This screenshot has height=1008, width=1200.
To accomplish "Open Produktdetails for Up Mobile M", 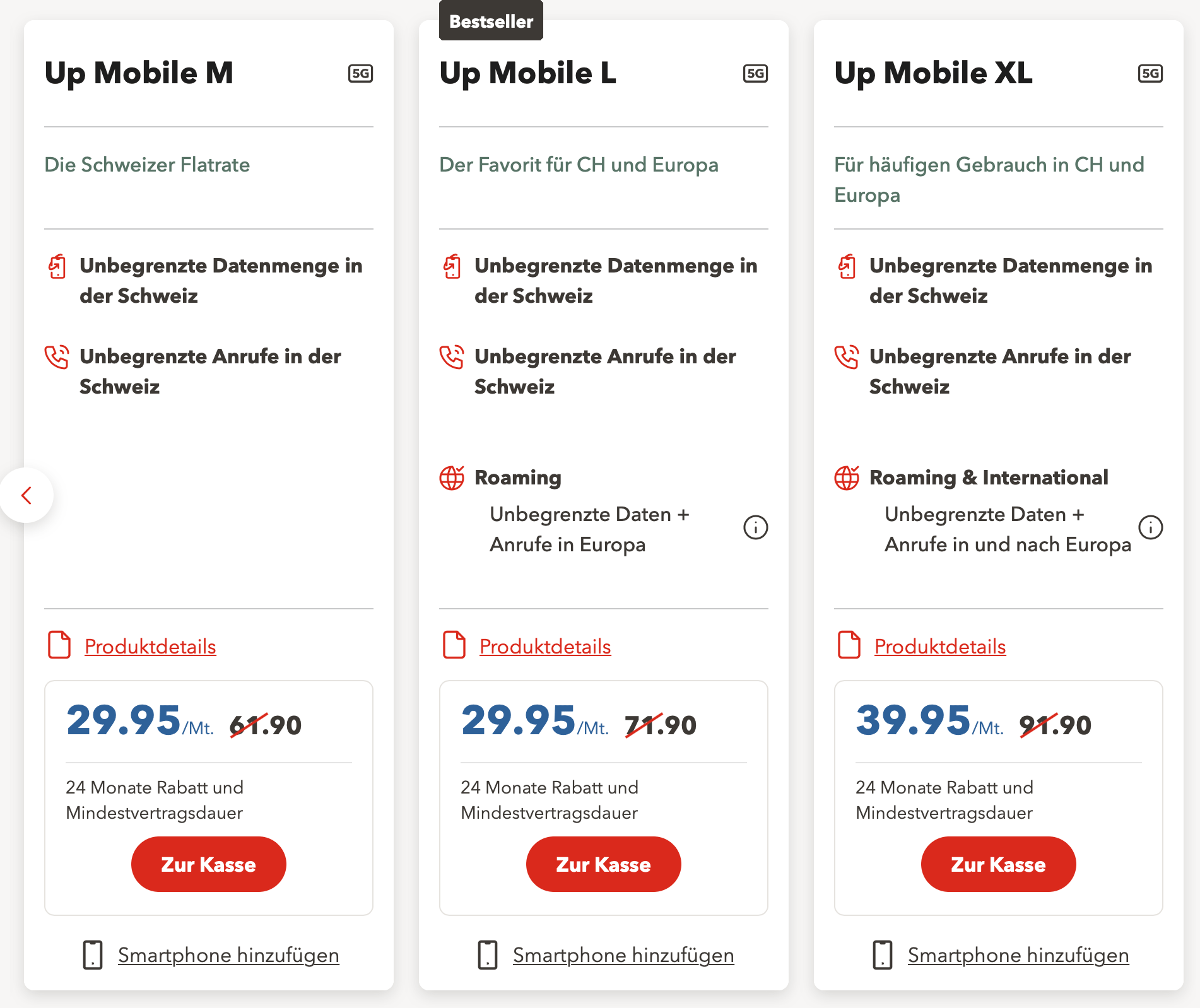I will coord(150,647).
